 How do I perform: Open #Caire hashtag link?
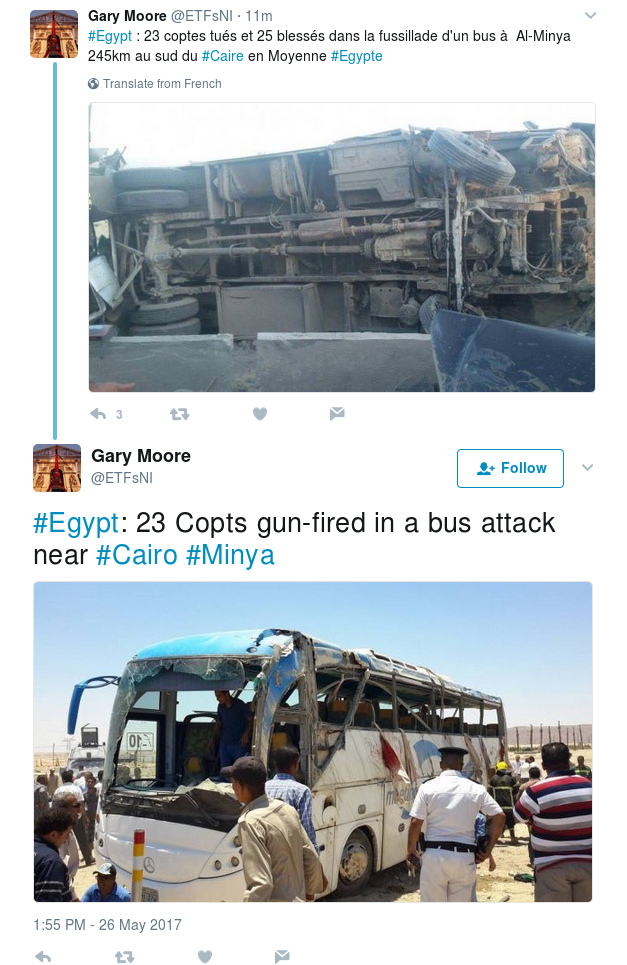tap(223, 56)
